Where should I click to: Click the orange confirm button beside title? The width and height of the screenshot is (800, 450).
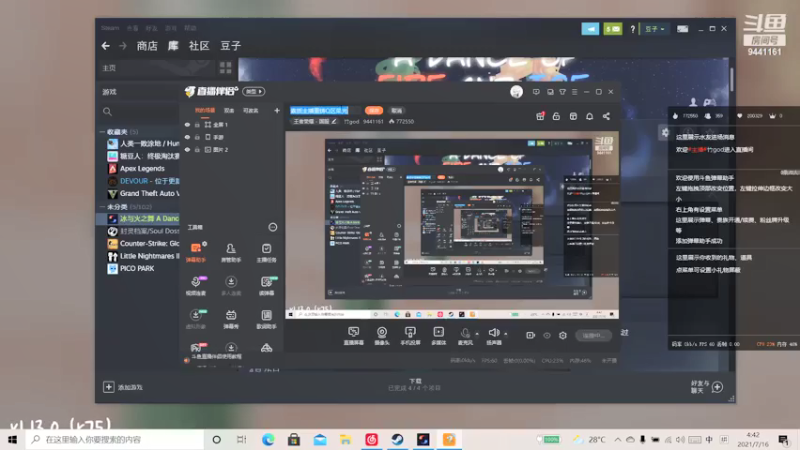(x=374, y=110)
